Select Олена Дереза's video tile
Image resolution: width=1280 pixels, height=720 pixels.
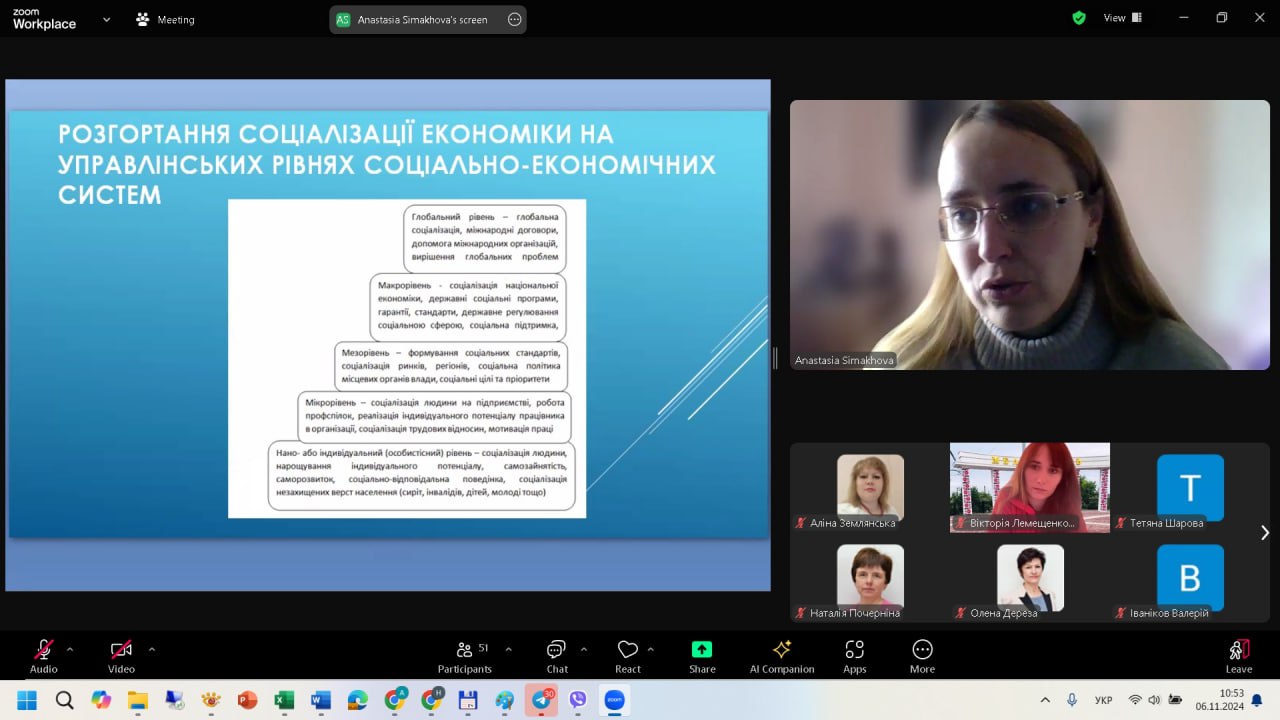(1030, 578)
